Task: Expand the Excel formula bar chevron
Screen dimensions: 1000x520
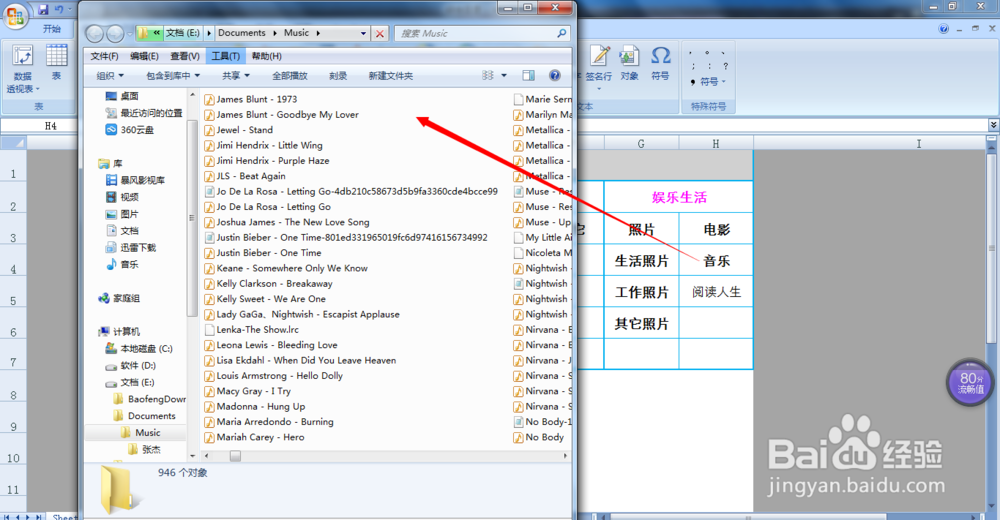Action: 993,125
